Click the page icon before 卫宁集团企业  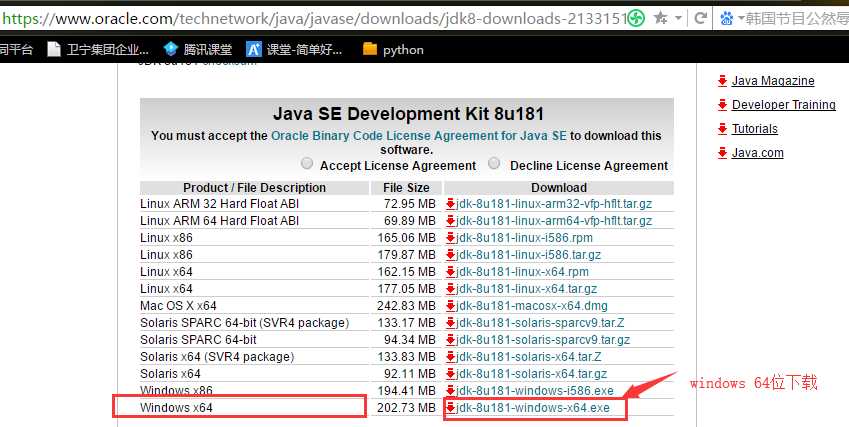point(54,50)
